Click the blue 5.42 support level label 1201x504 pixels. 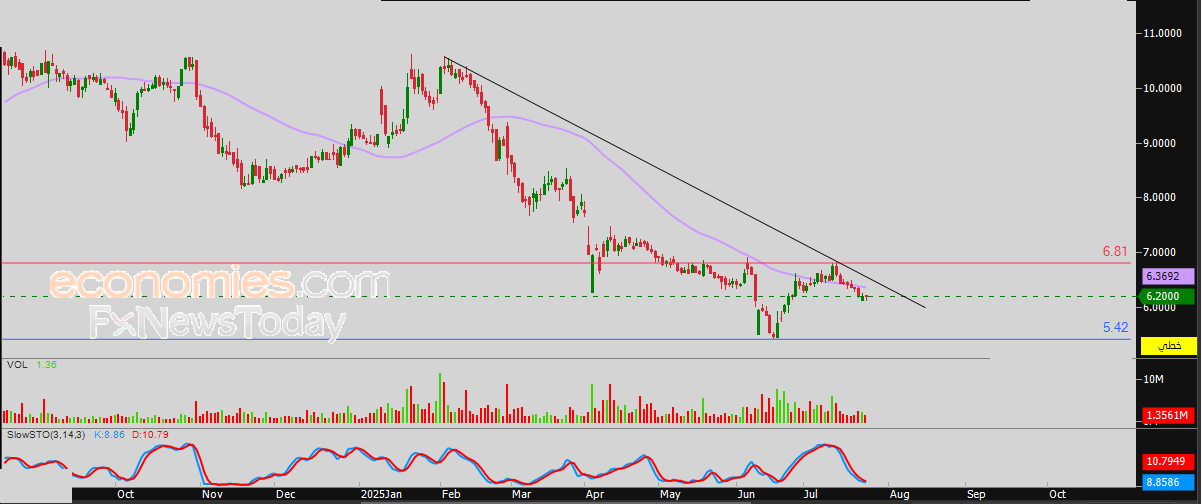tap(1115, 327)
